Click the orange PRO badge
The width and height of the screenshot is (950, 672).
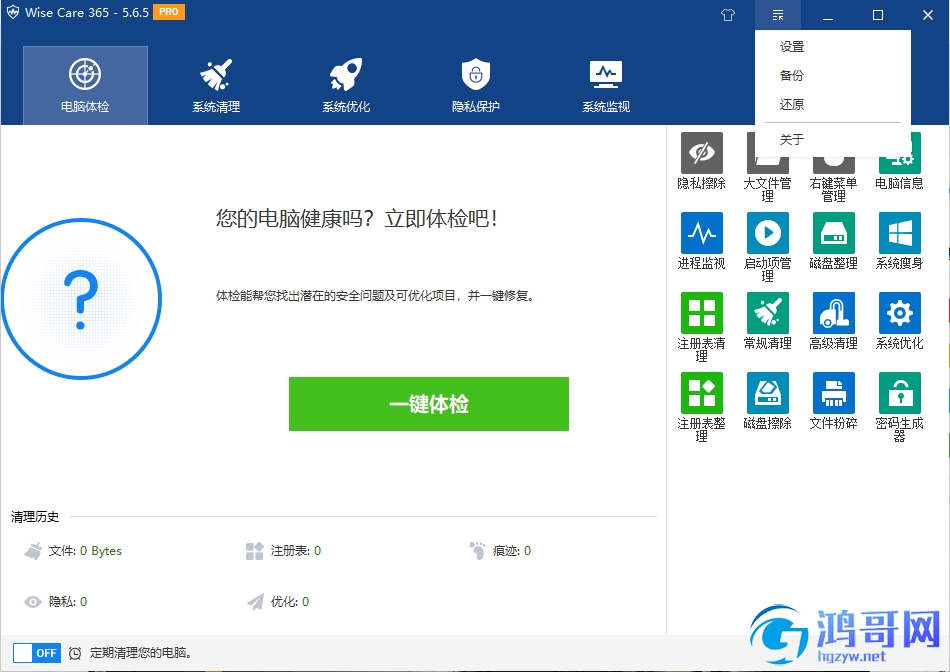[x=169, y=12]
